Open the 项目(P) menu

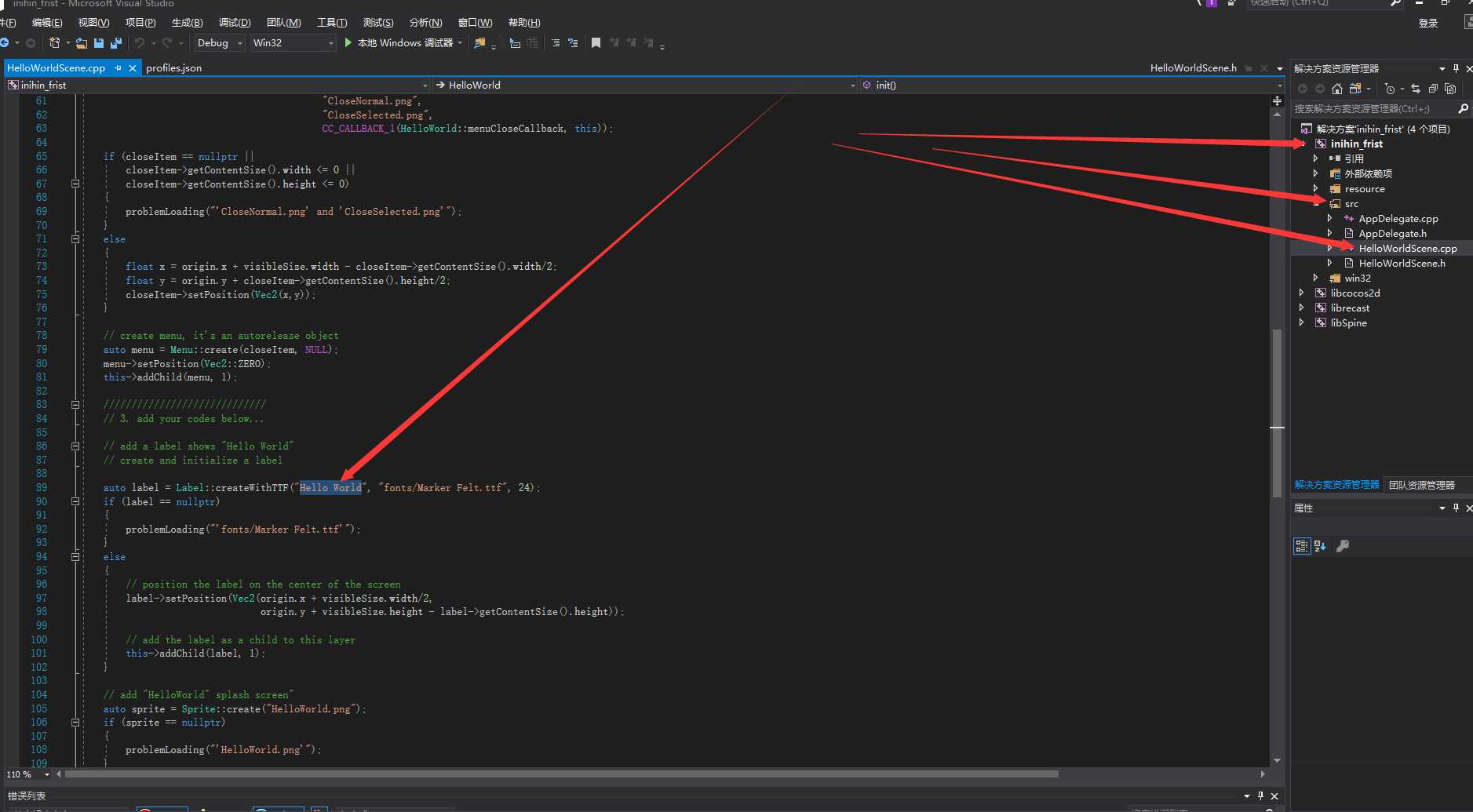(x=140, y=22)
